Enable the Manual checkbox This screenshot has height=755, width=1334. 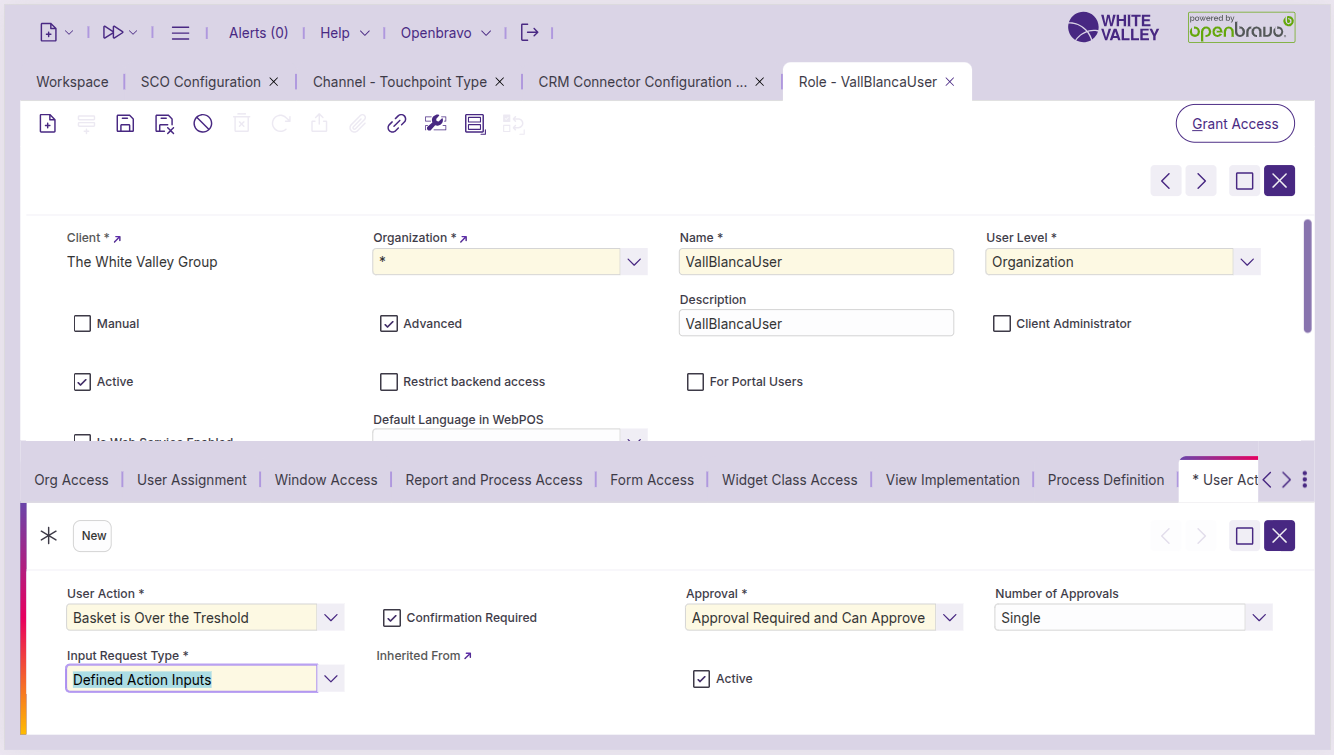(83, 324)
